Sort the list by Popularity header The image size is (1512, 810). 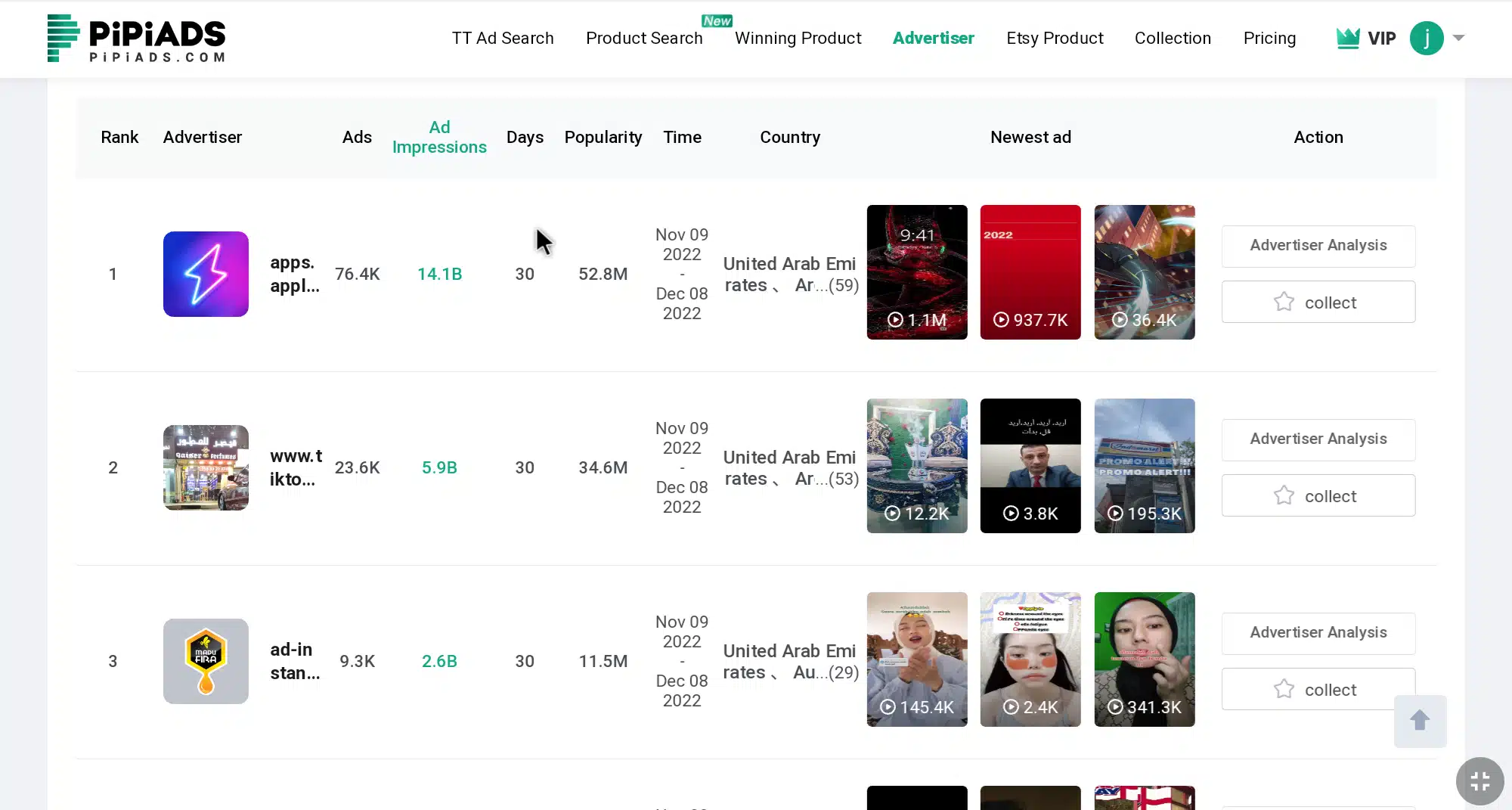(x=603, y=137)
